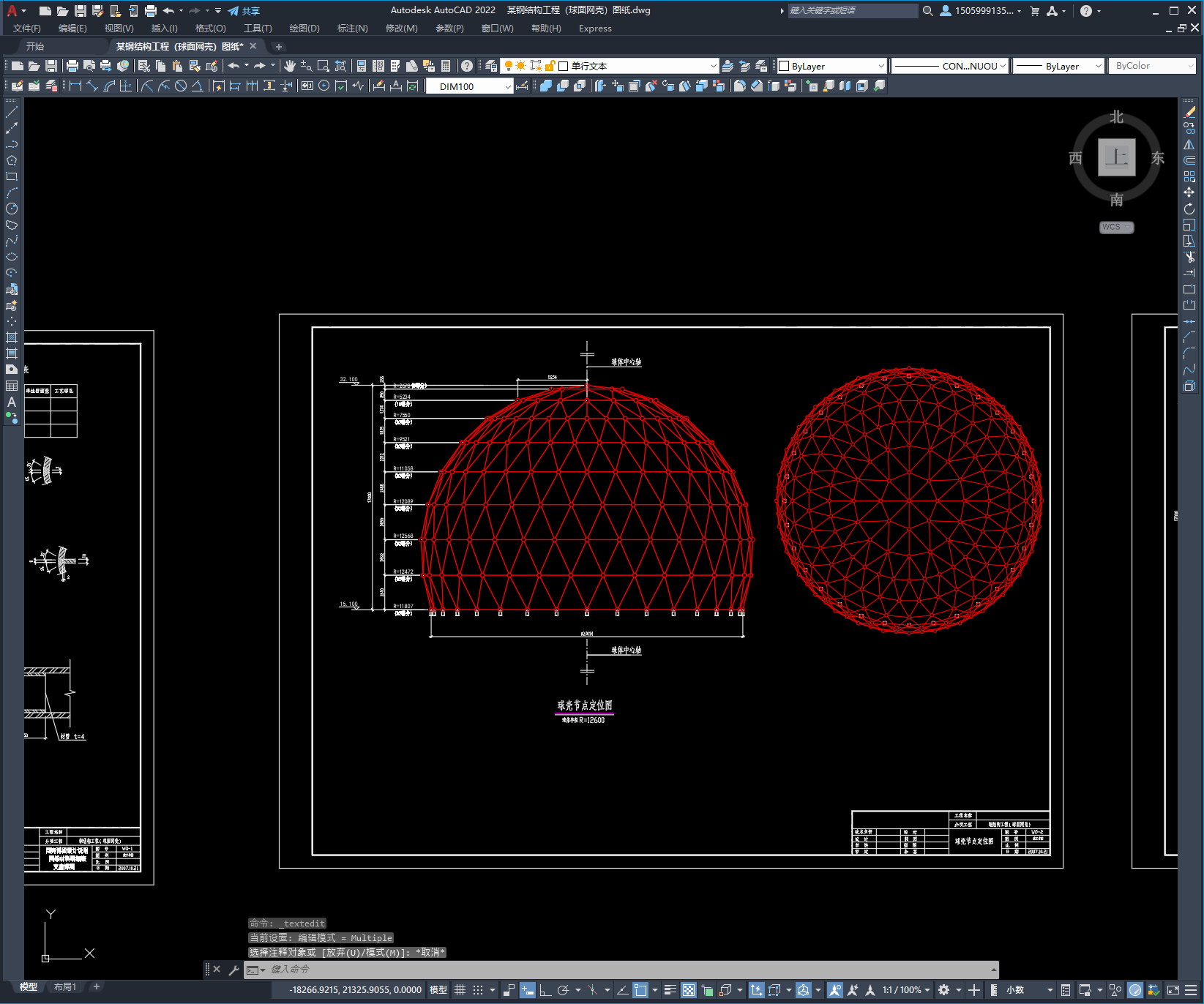Image resolution: width=1204 pixels, height=1004 pixels.
Task: Click the keyword search input field
Action: coord(853,11)
